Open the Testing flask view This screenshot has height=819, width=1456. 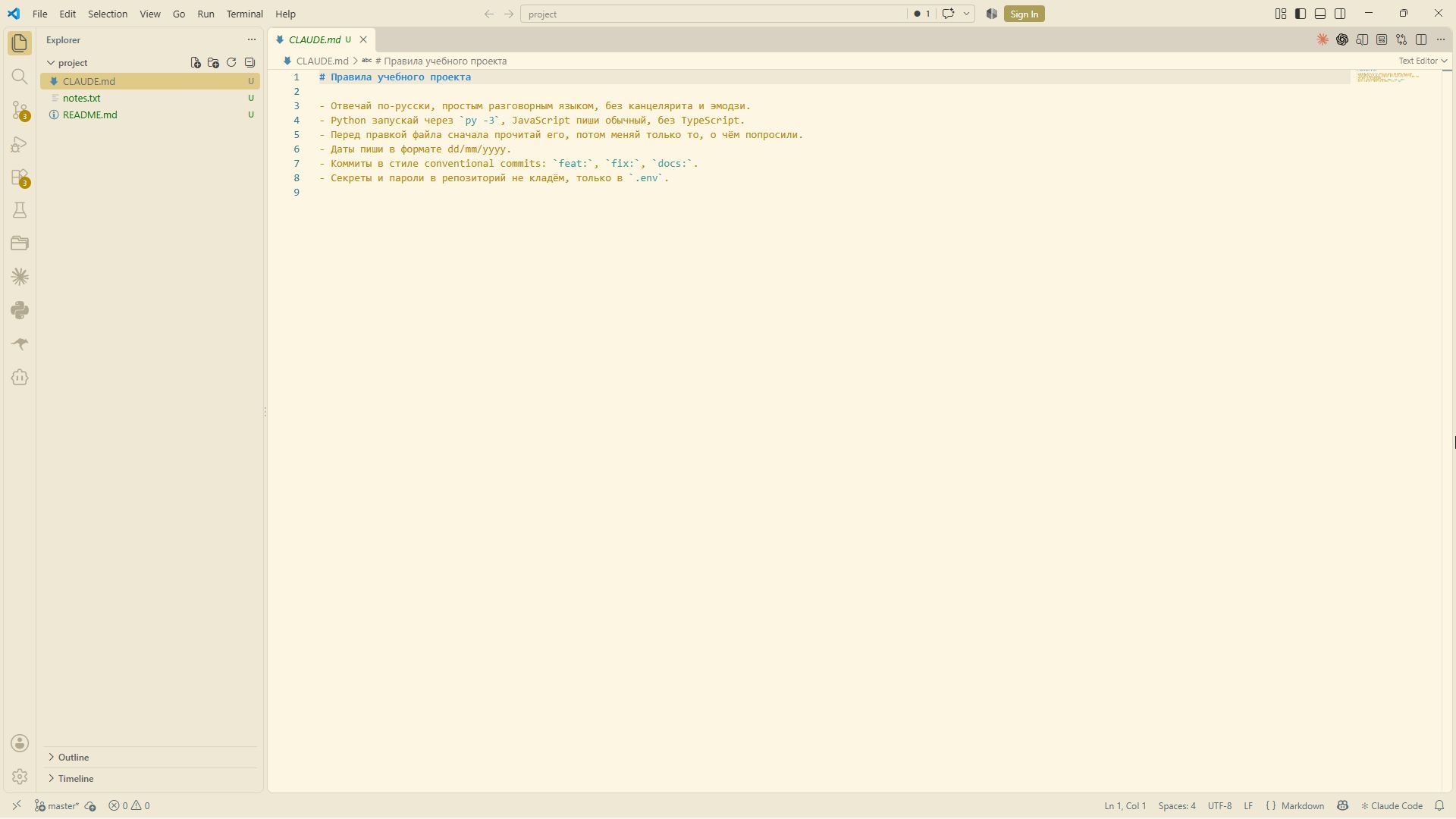pyautogui.click(x=20, y=210)
